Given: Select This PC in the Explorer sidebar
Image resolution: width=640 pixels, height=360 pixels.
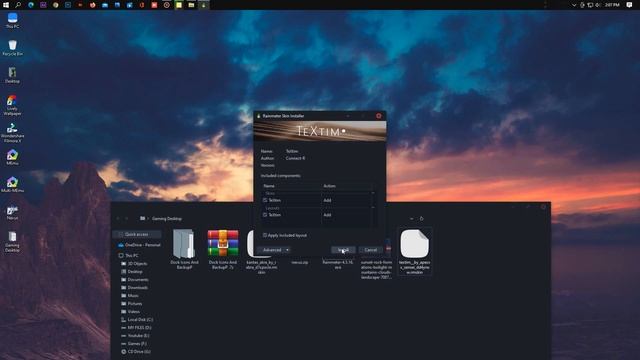Looking at the screenshot, I should pos(129,256).
